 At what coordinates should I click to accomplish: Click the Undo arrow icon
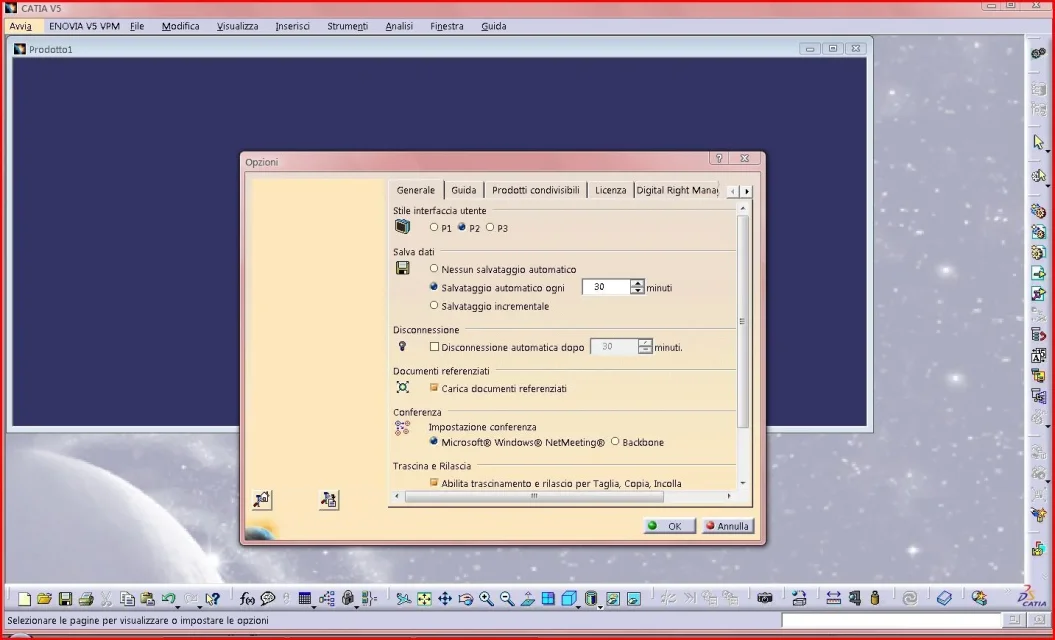pyautogui.click(x=168, y=598)
